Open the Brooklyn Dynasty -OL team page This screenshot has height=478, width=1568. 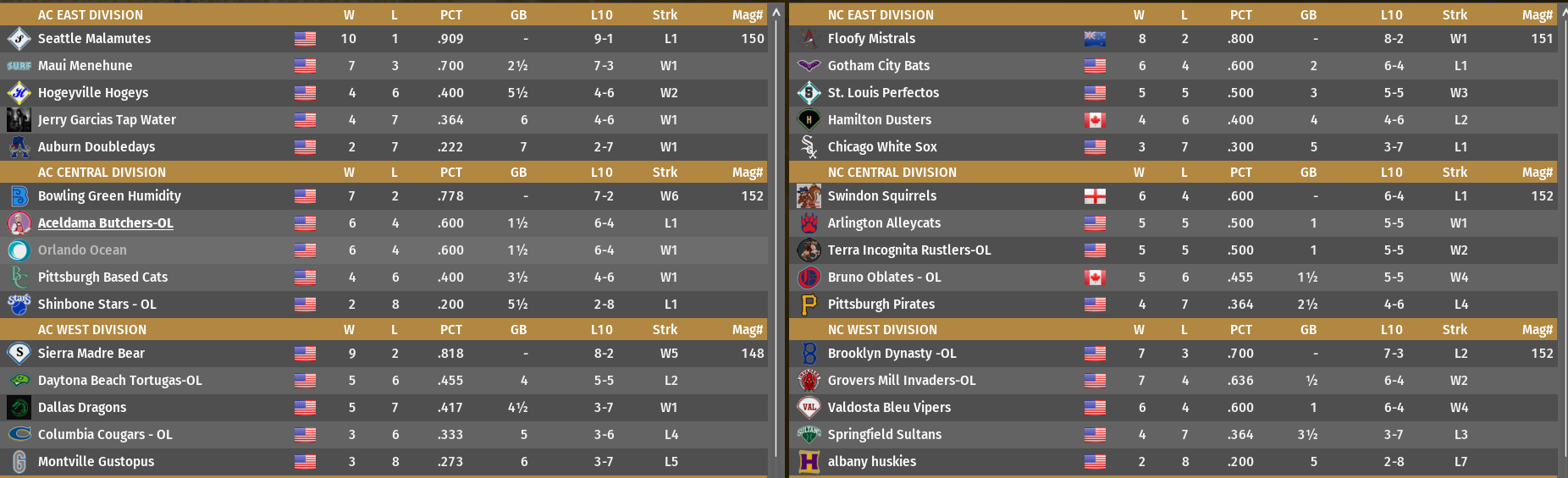coord(892,354)
